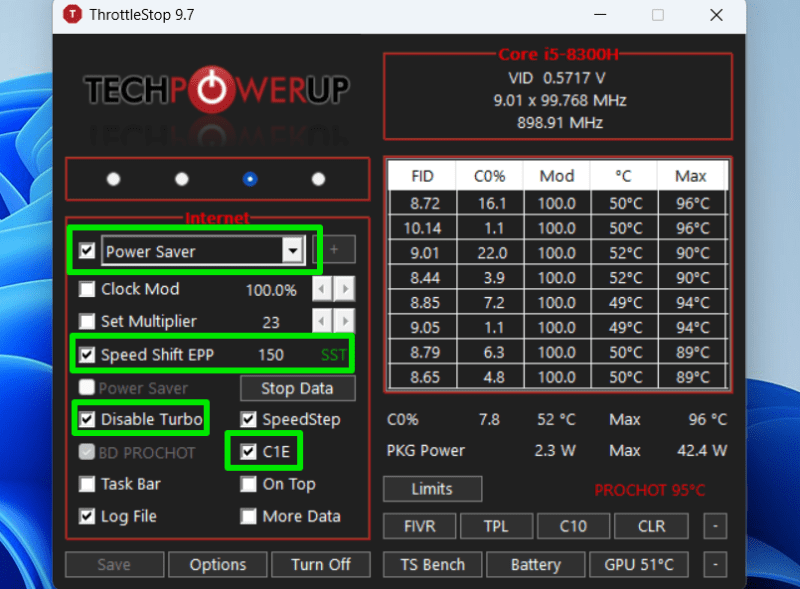Uncheck the Disable Turbo option
The image size is (800, 589).
tap(86, 419)
